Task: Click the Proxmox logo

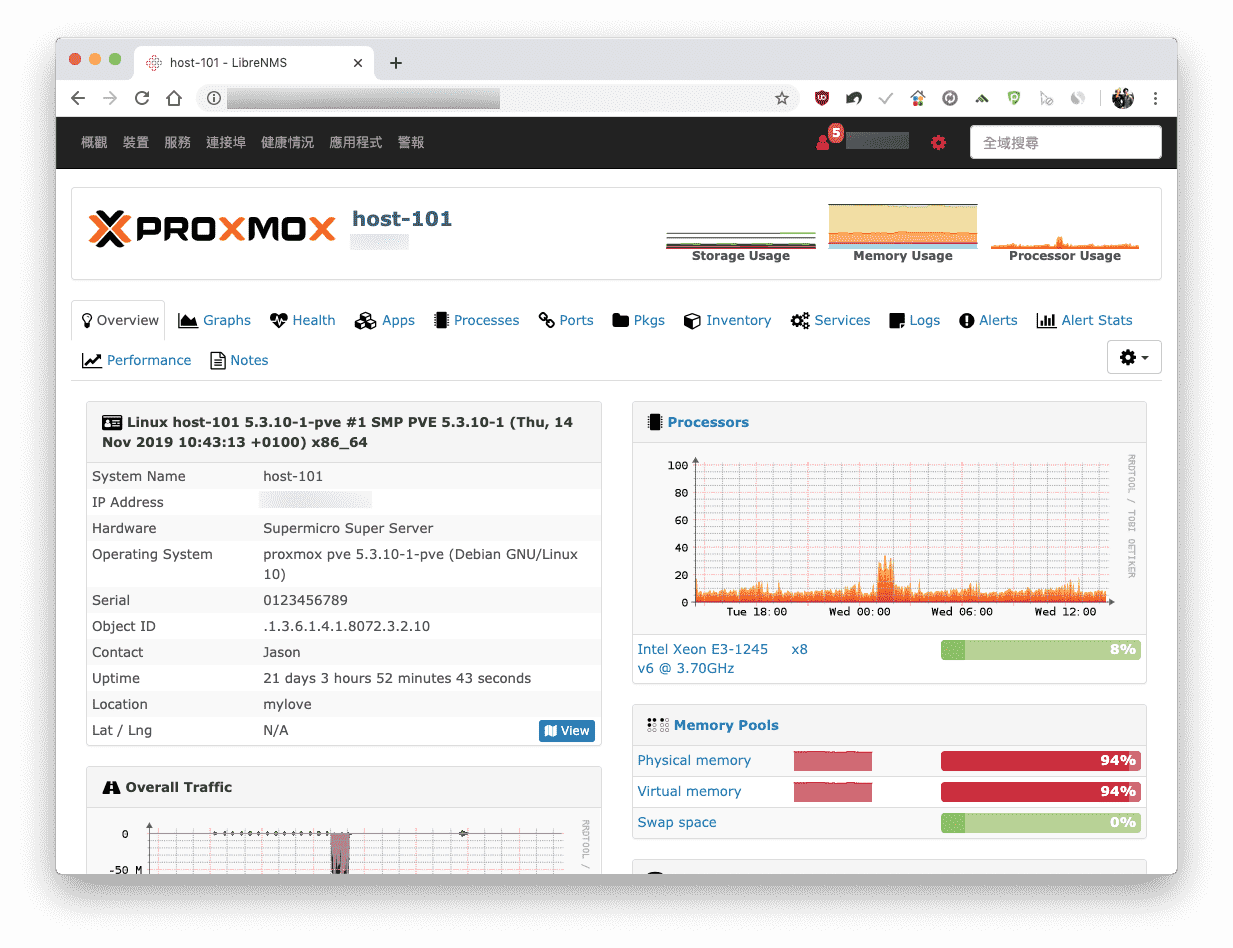Action: 212,229
